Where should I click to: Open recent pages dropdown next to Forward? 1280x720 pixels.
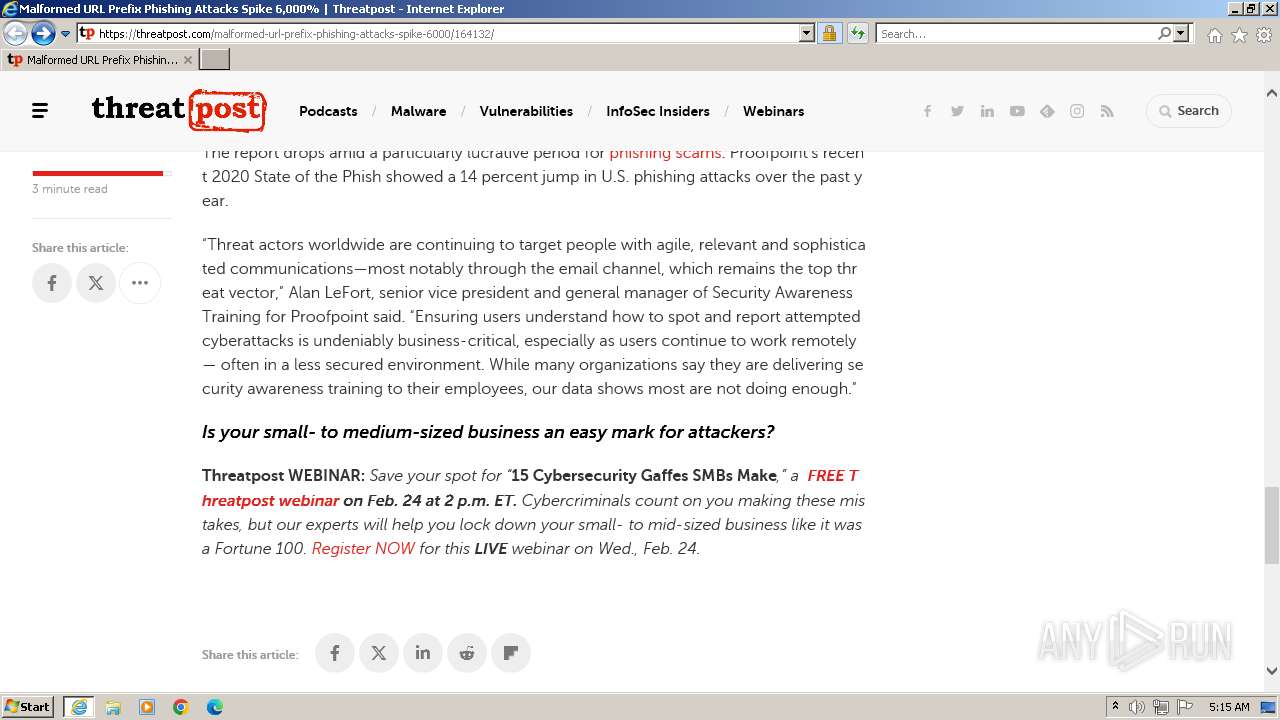coord(65,33)
